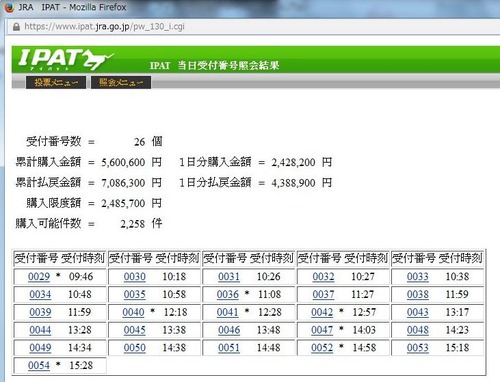Open receipt number 0034 link
Viewport: 500px width, 382px height.
(40, 294)
